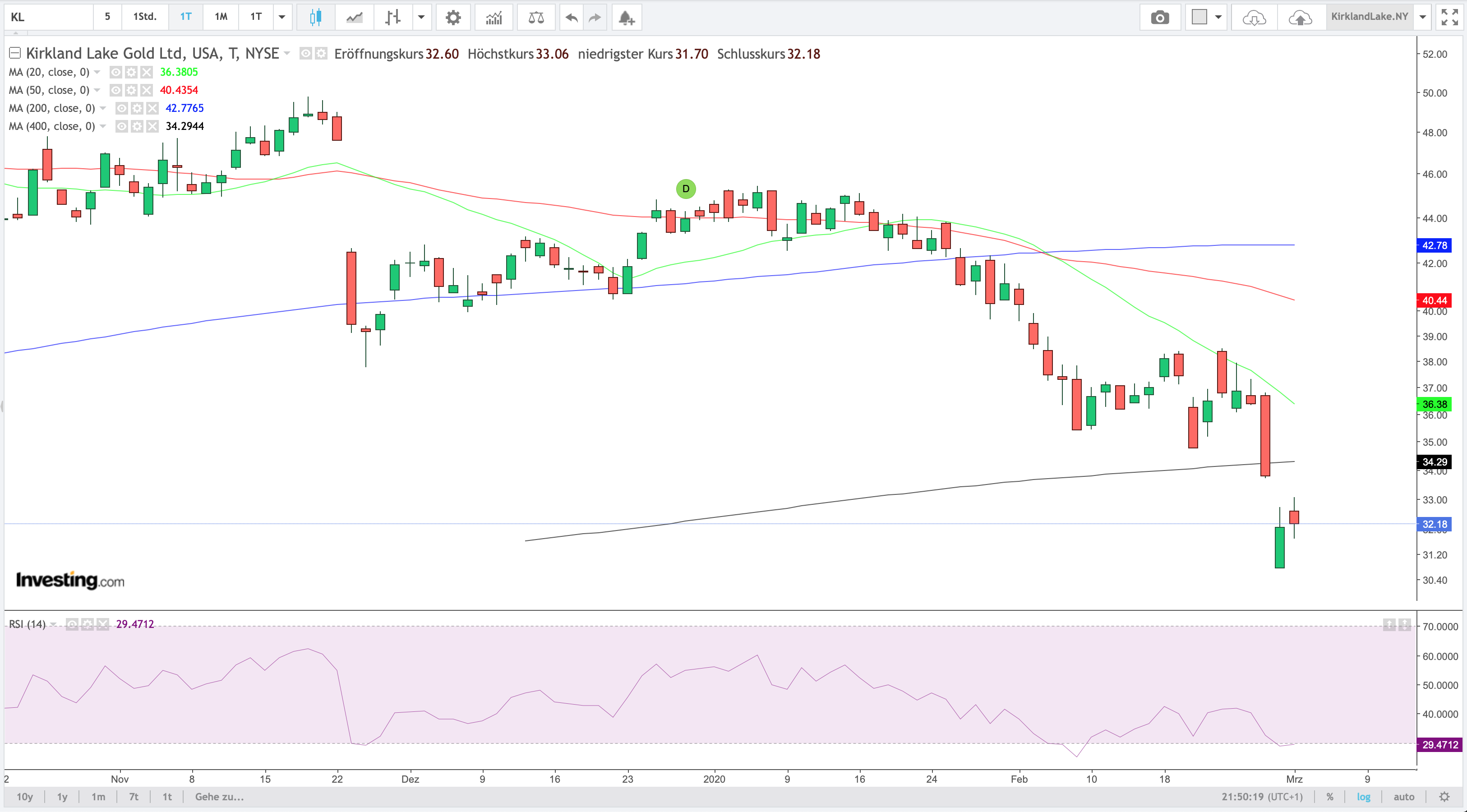Click the fullscreen expand icon

click(x=1449, y=17)
